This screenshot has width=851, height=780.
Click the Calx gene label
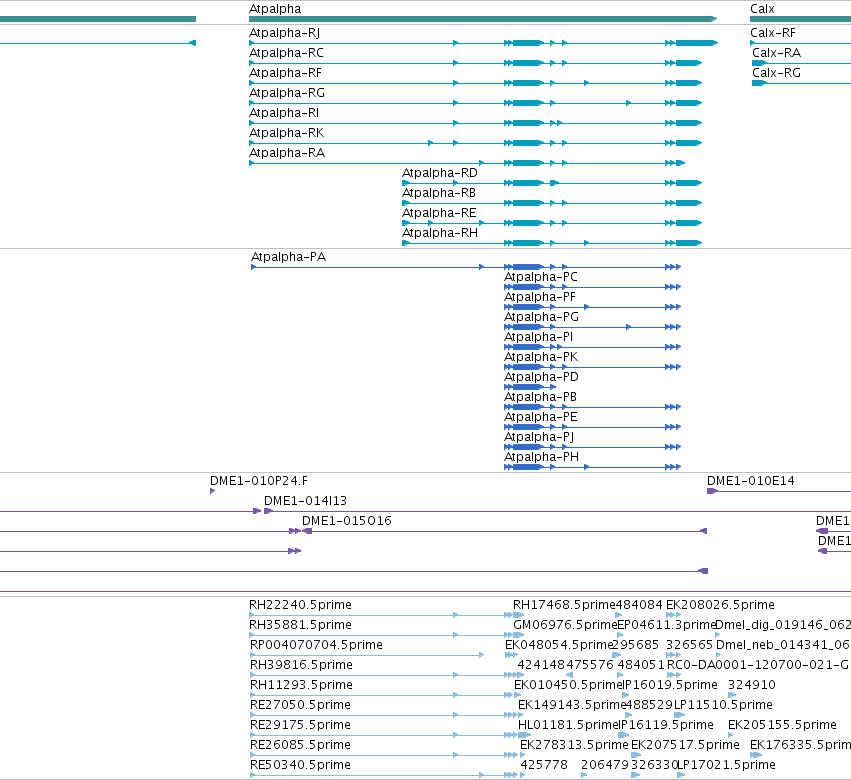coord(762,9)
